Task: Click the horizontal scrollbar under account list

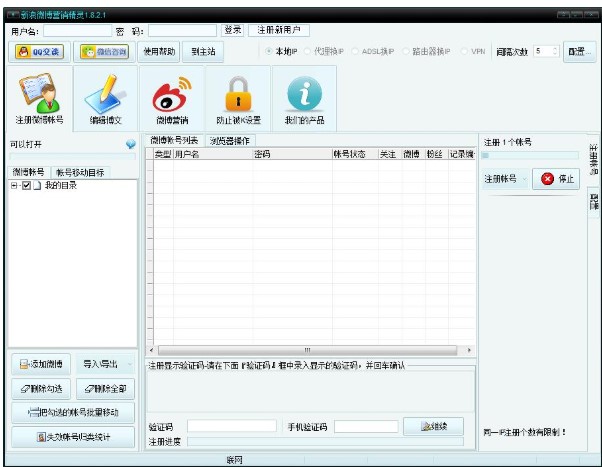Action: click(310, 350)
